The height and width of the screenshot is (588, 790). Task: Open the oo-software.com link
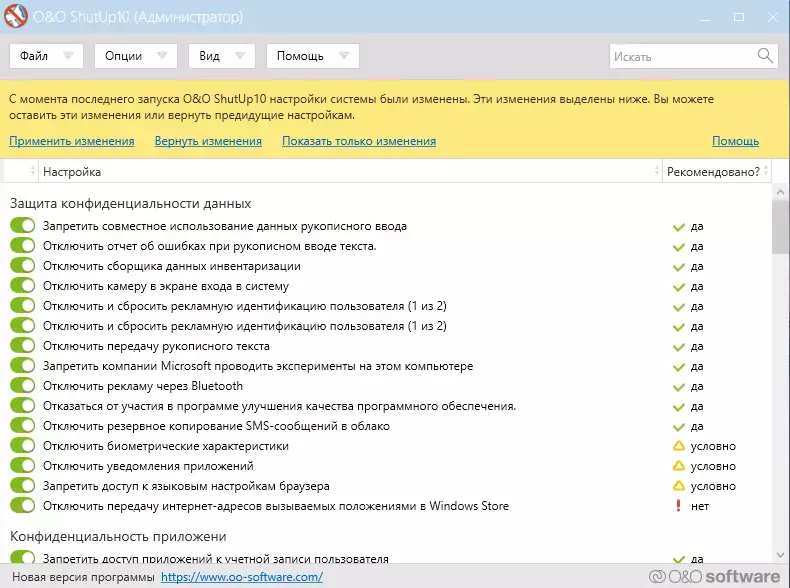[242, 577]
